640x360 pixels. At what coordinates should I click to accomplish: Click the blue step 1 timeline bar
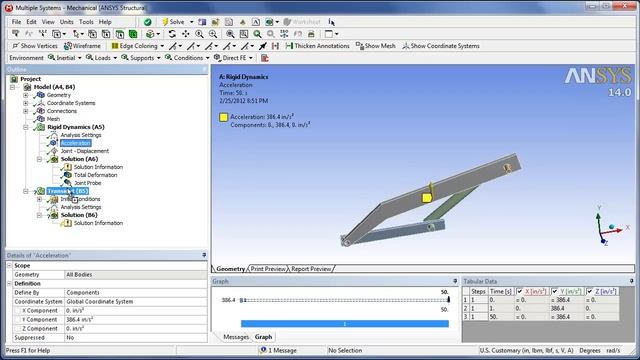[344, 324]
